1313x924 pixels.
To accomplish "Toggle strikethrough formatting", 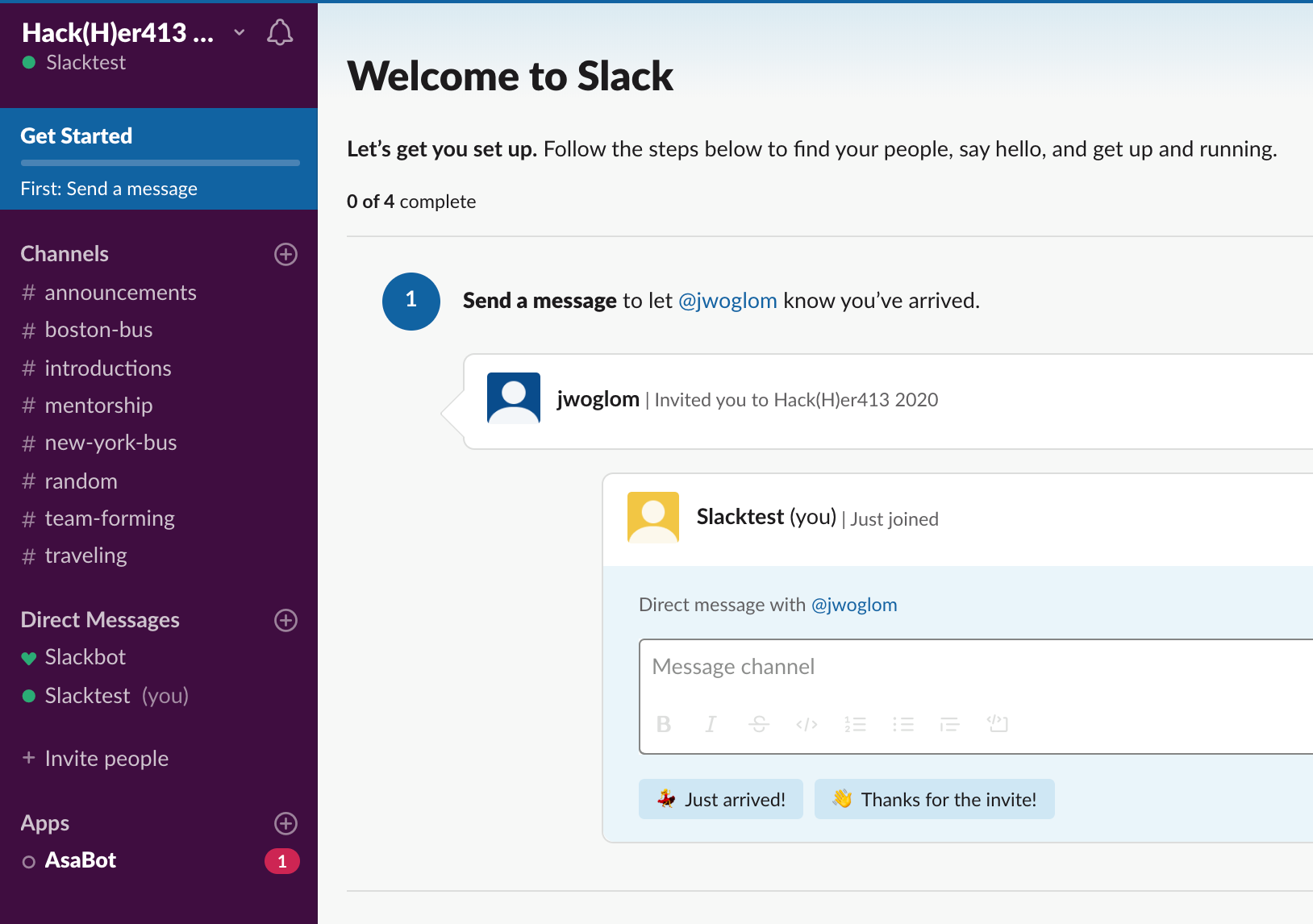I will coord(758,724).
